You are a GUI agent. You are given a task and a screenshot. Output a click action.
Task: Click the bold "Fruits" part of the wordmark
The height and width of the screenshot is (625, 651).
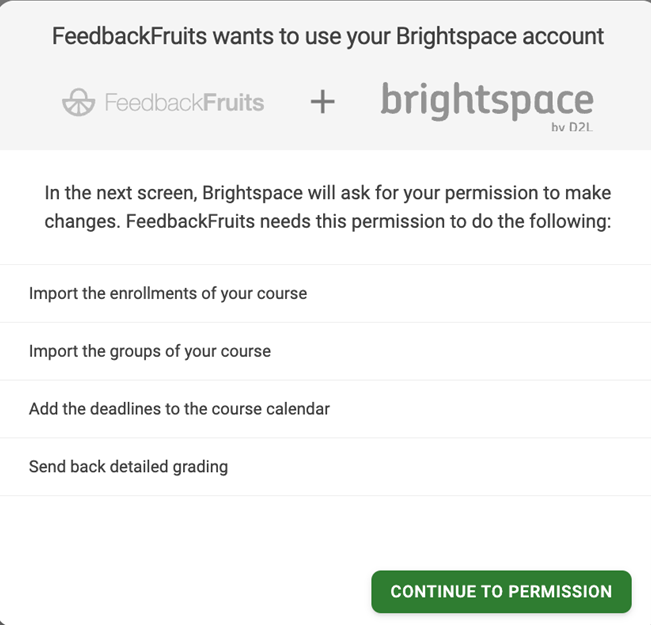tap(231, 102)
